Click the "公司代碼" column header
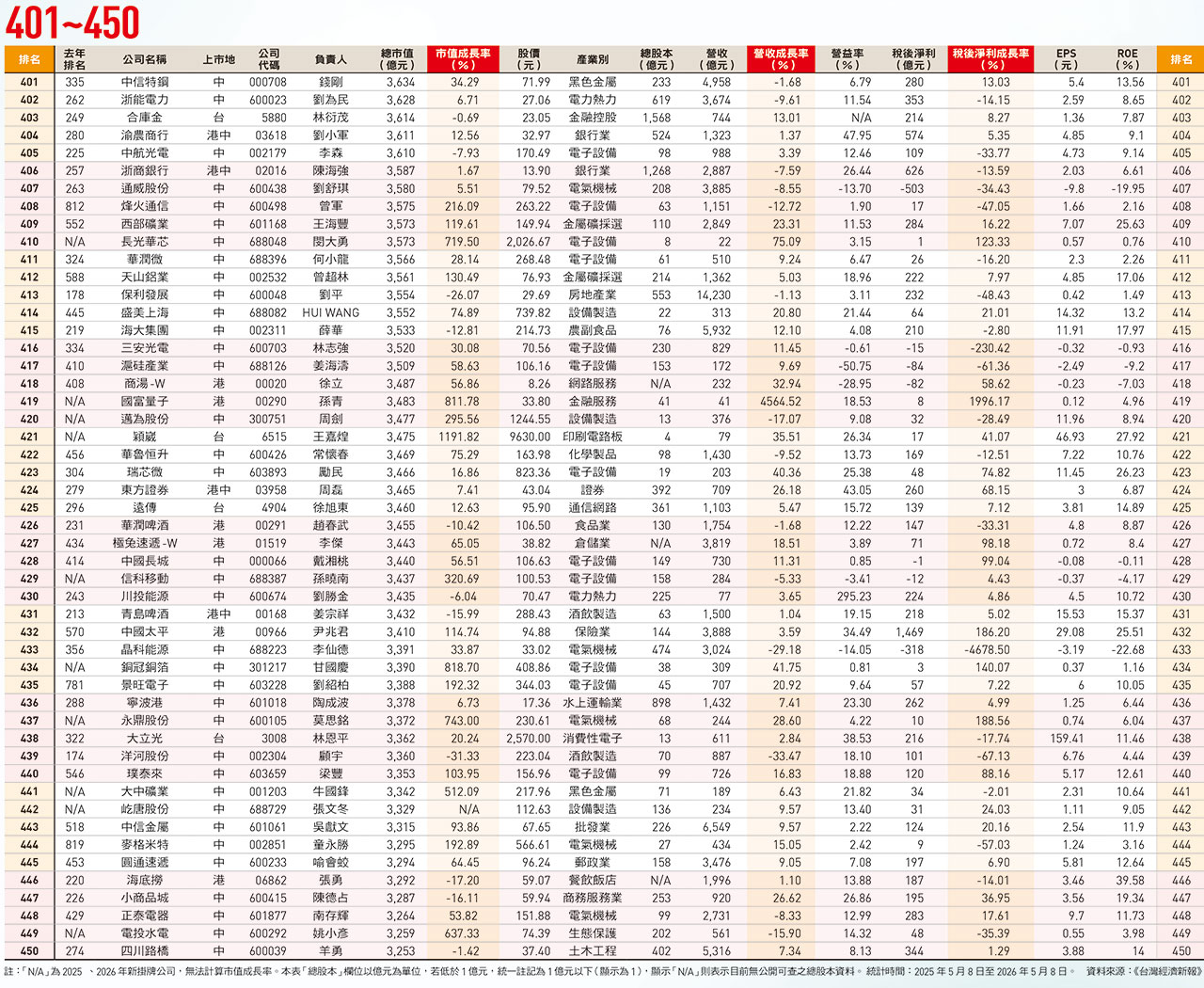The height and width of the screenshot is (988, 1204). pyautogui.click(x=269, y=59)
